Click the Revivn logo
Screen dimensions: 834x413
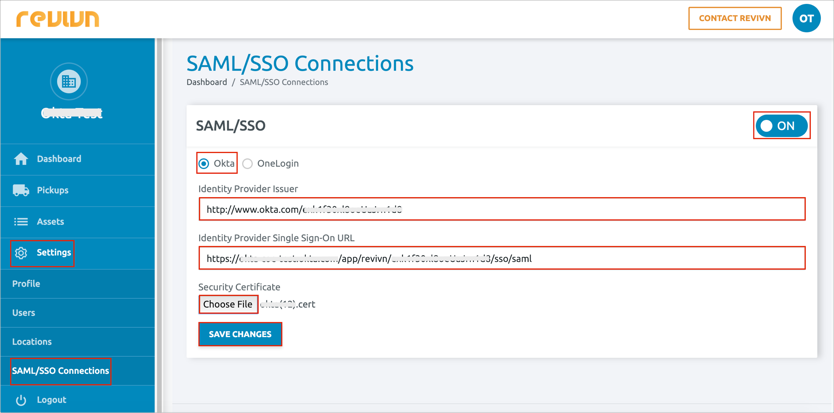coord(57,18)
